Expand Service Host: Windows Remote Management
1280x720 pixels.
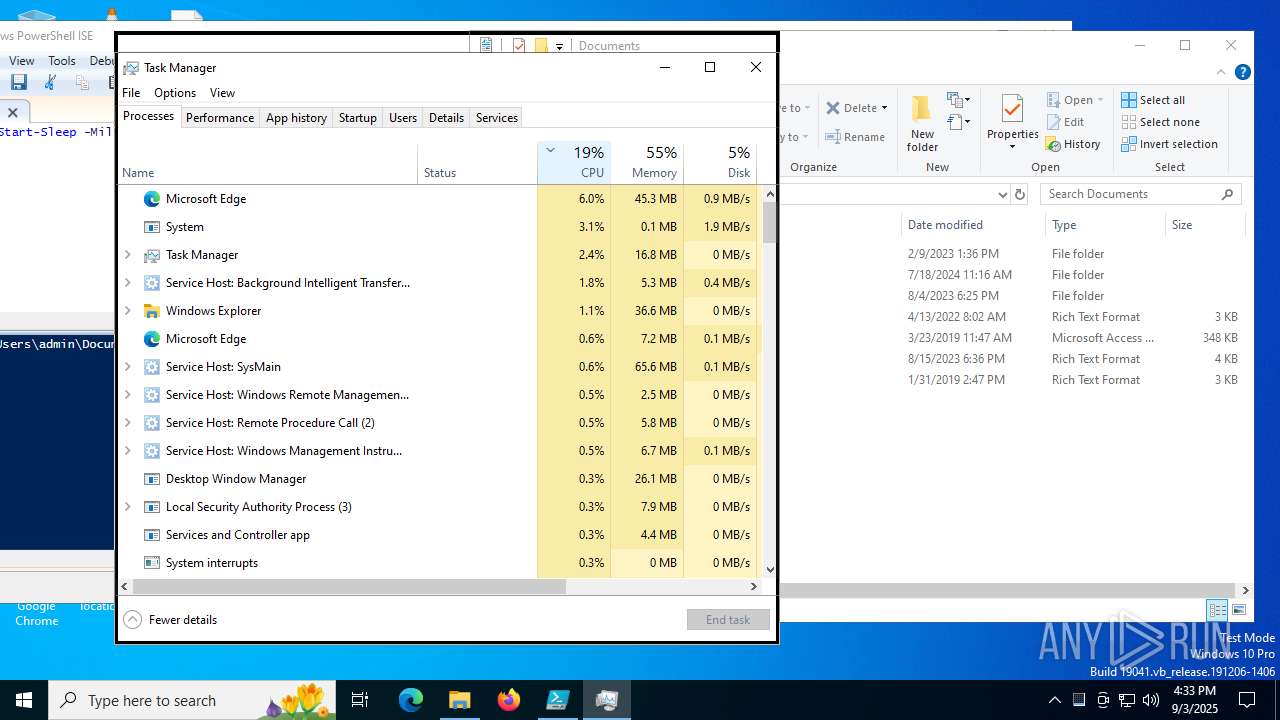coord(127,395)
